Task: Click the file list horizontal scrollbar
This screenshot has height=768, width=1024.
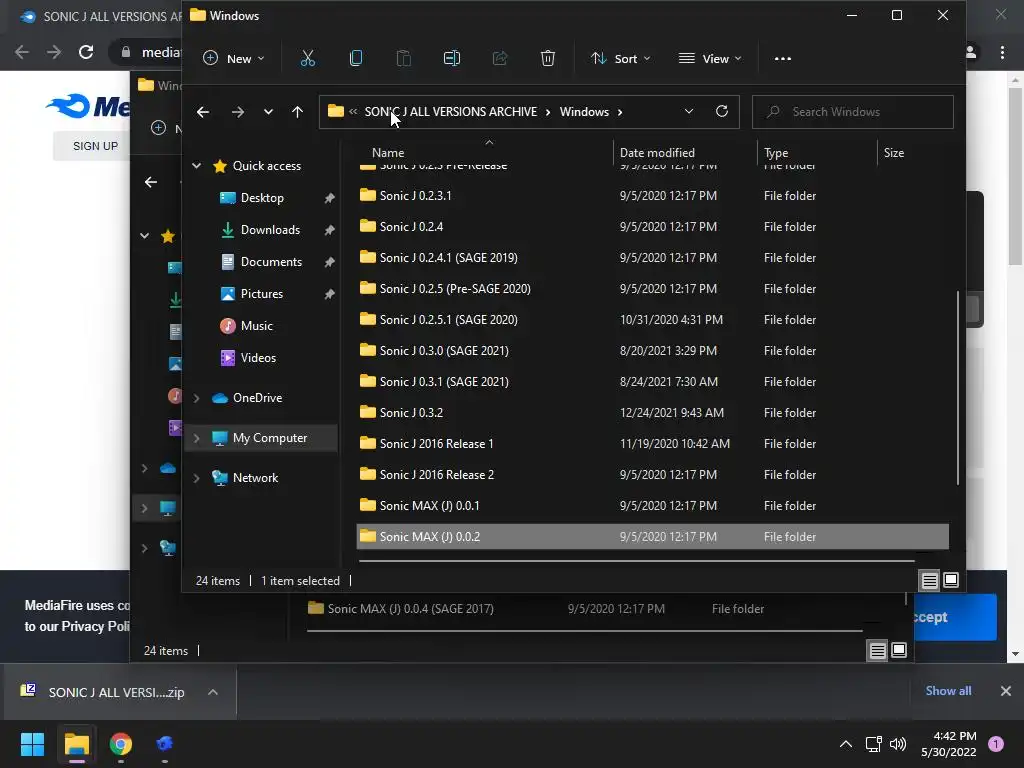Action: tap(636, 560)
